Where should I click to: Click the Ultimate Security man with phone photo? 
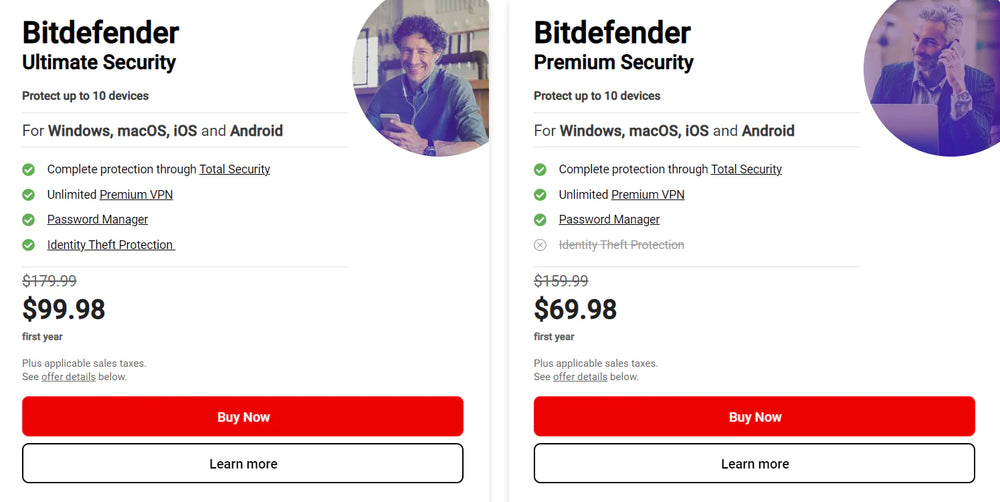point(422,82)
